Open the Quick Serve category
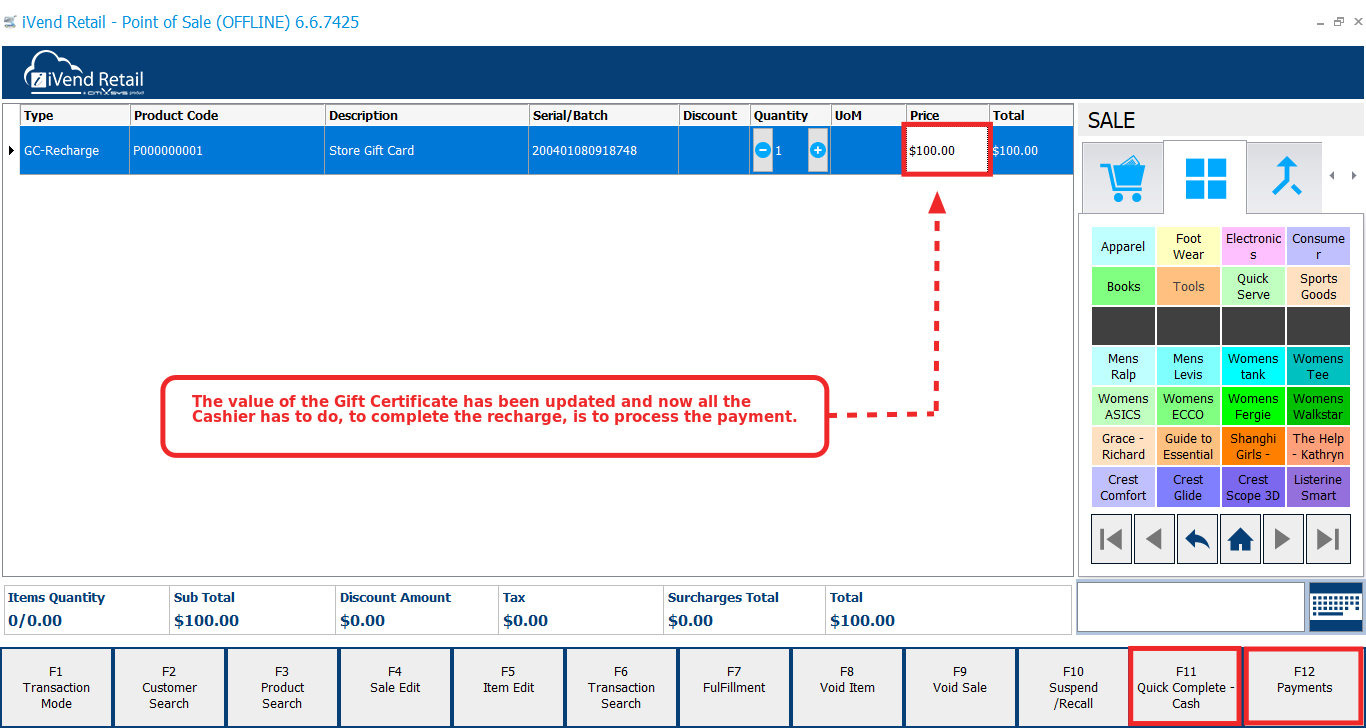 tap(1253, 286)
